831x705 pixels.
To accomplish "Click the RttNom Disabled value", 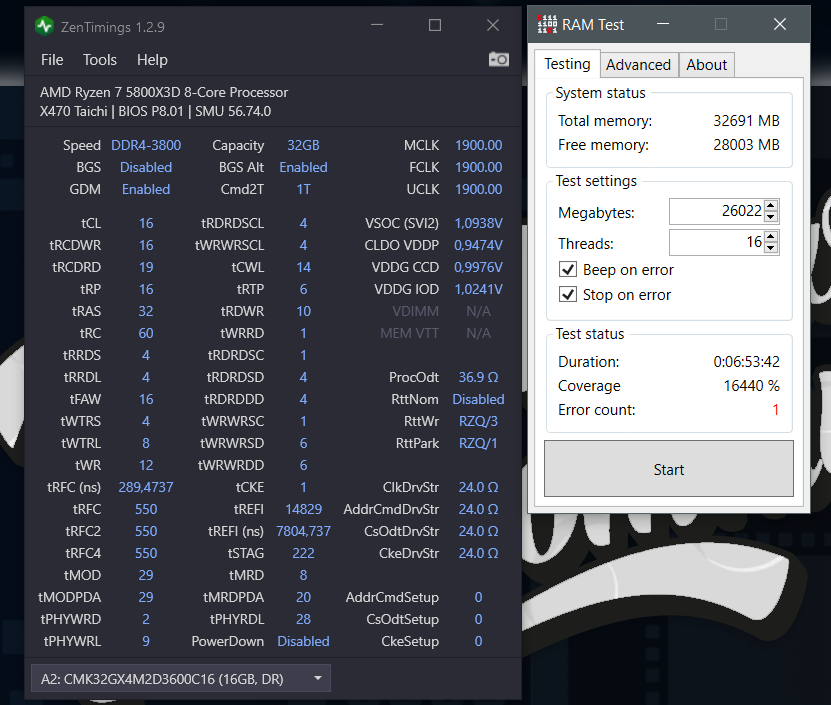I will [x=478, y=399].
